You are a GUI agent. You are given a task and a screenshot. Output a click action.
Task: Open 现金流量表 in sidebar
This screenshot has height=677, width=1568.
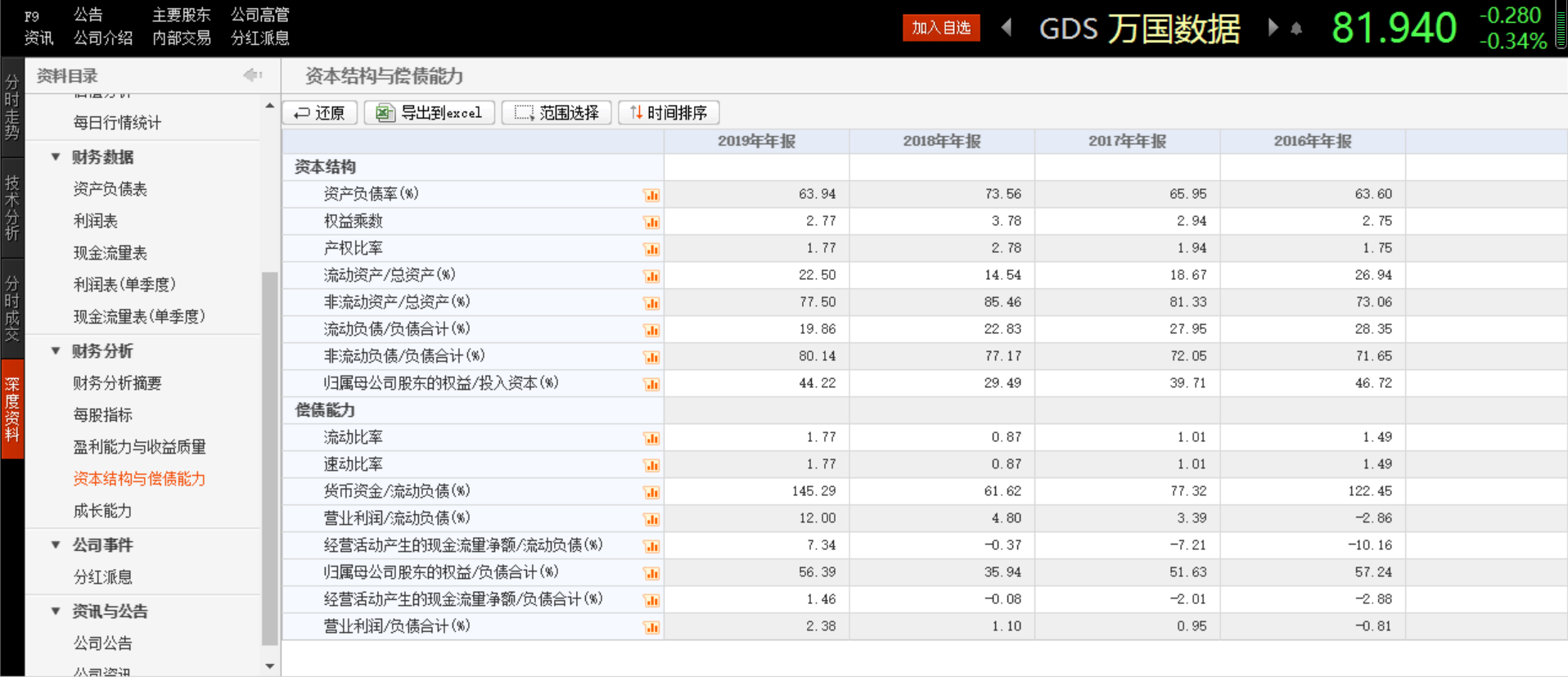pos(110,253)
